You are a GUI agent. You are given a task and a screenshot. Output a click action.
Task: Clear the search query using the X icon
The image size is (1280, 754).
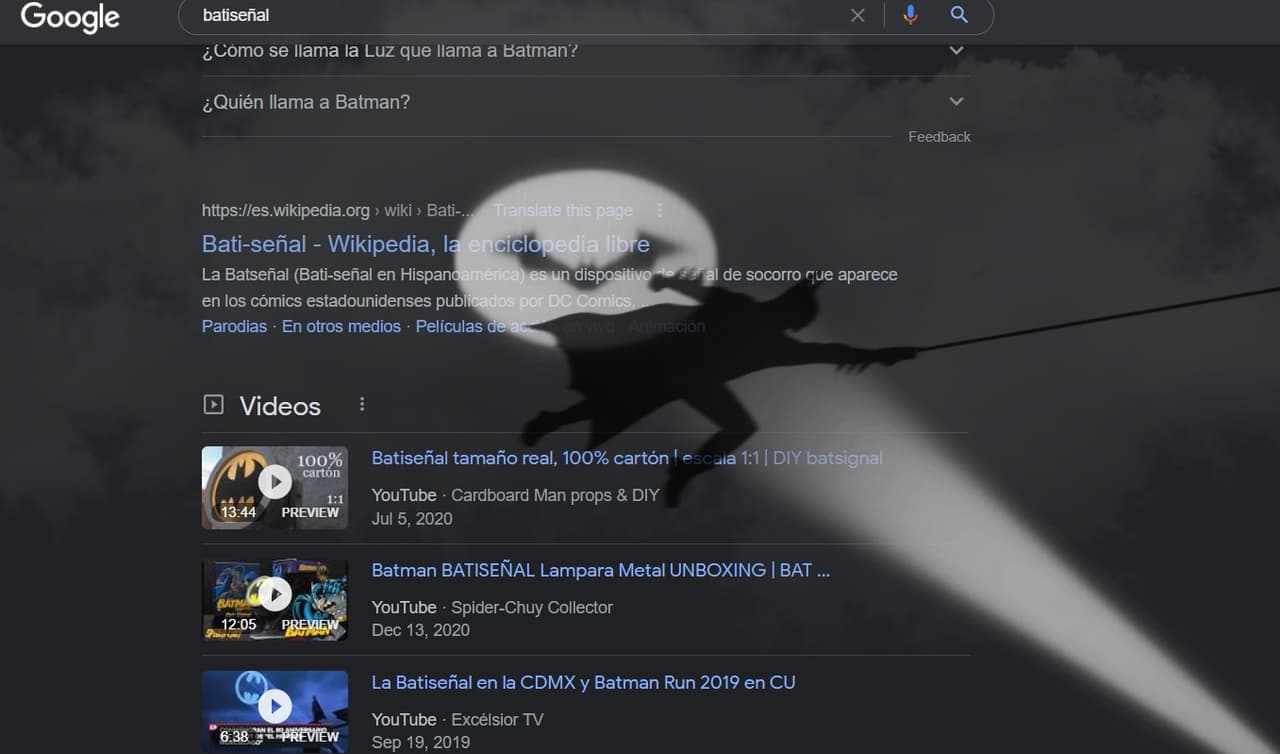(857, 15)
